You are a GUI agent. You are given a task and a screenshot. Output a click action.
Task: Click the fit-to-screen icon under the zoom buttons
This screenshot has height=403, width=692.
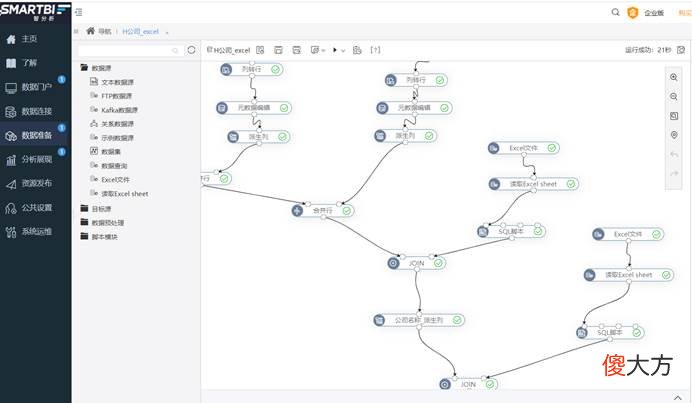click(x=673, y=116)
